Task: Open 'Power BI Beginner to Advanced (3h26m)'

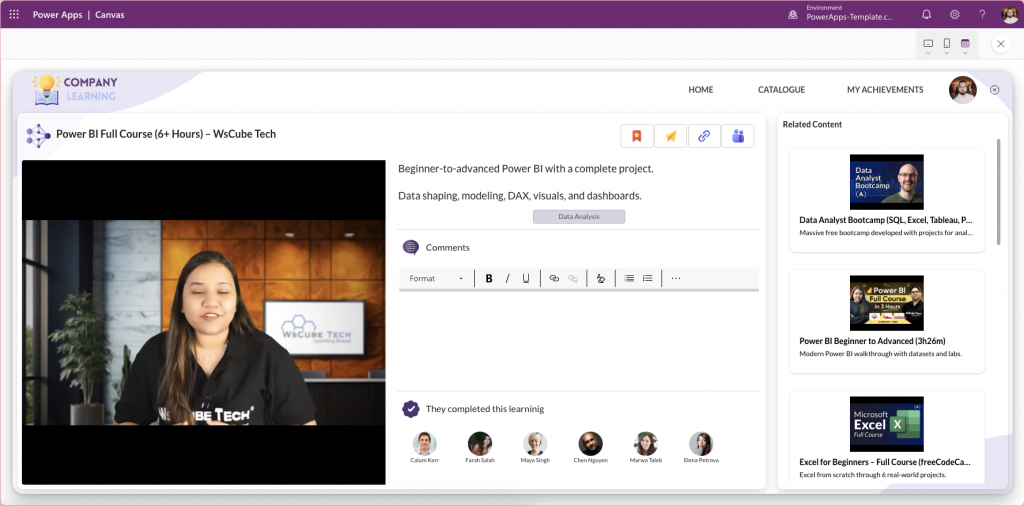Action: click(872, 341)
